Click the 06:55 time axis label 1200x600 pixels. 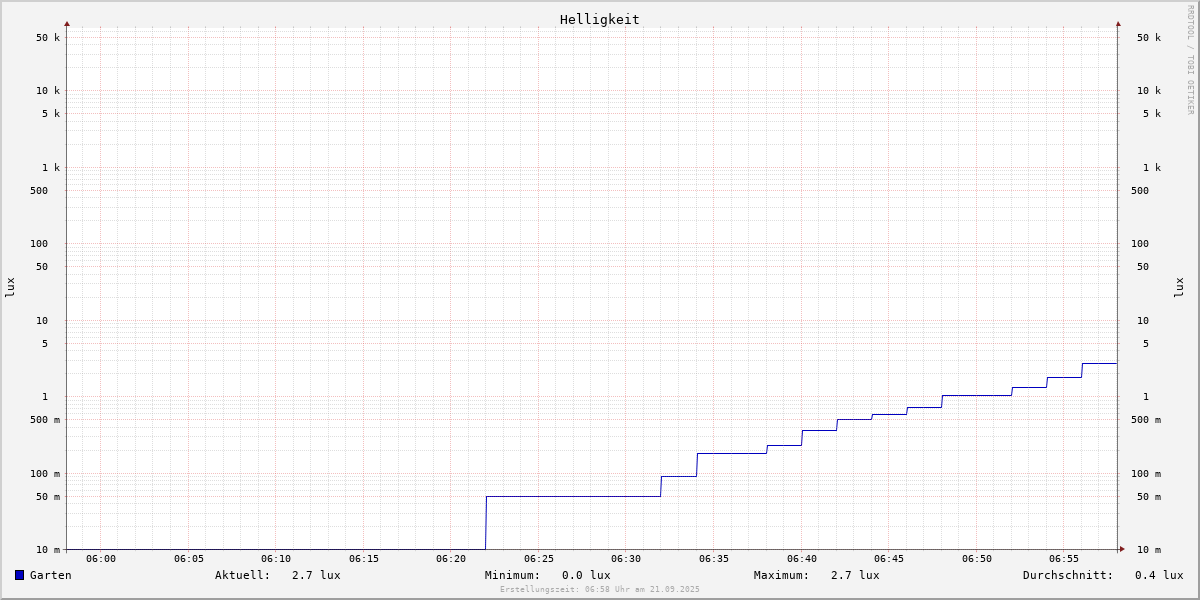1064,559
